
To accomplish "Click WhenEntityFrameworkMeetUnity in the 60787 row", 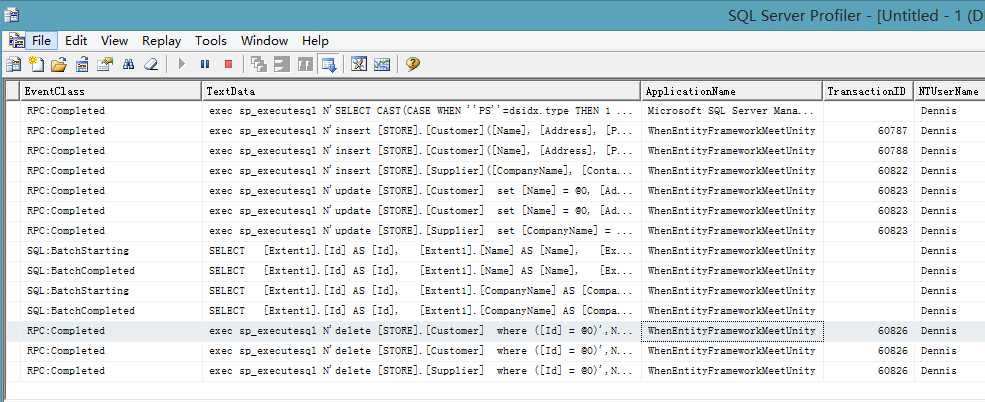I will [x=732, y=131].
